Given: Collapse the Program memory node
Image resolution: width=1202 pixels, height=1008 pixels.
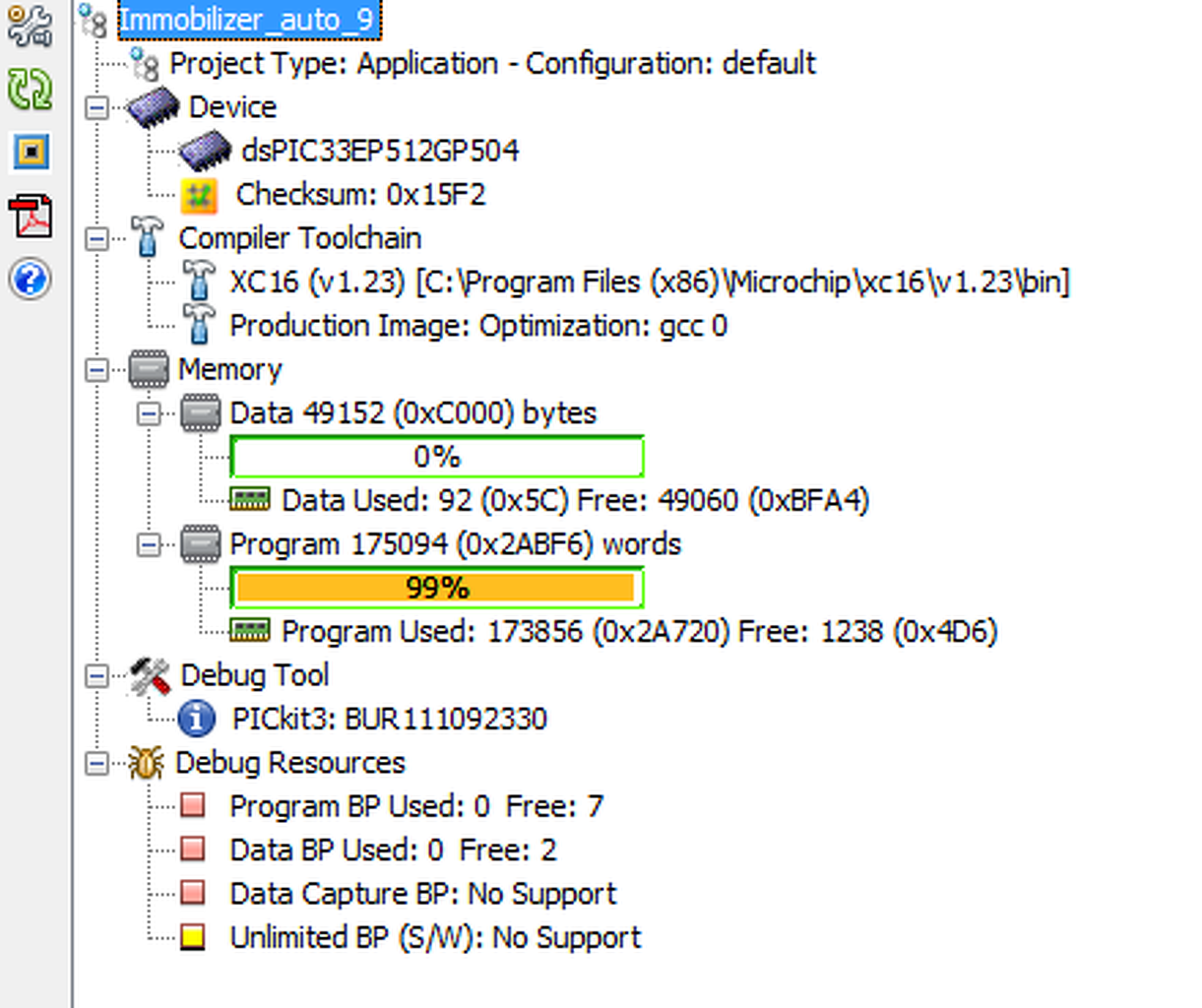Looking at the screenshot, I should (x=149, y=544).
